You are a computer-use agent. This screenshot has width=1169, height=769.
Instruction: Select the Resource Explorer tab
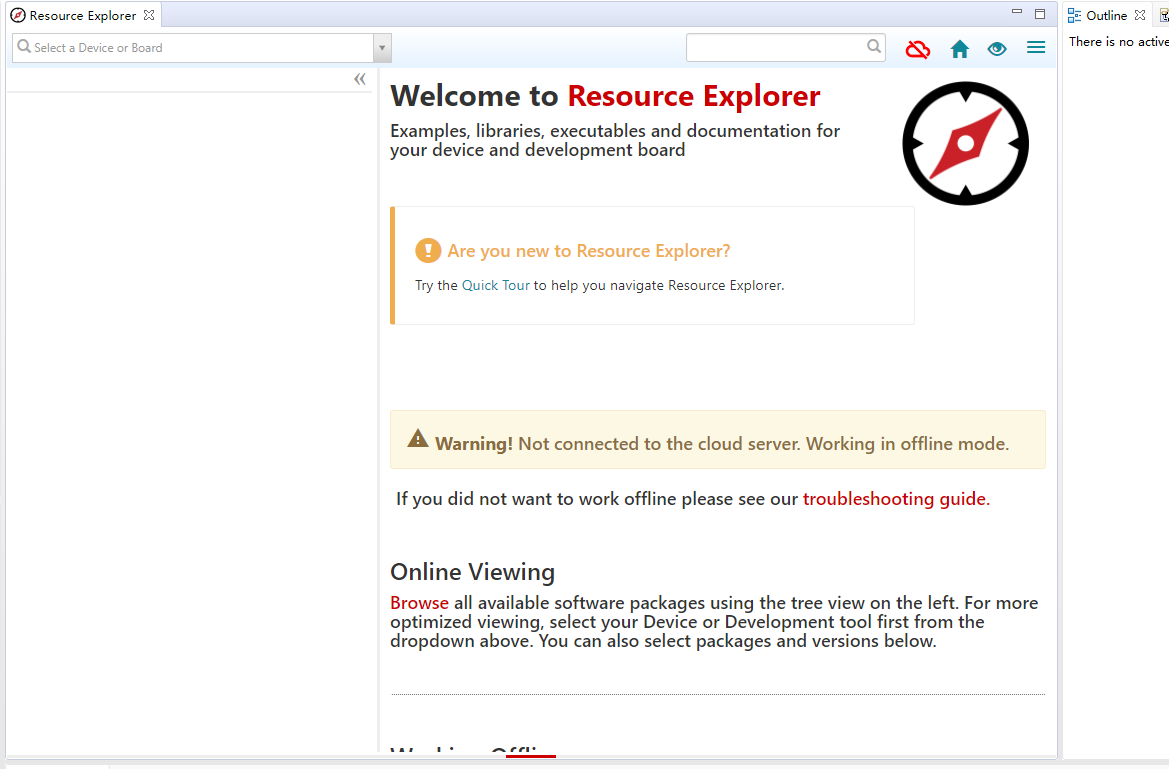pyautogui.click(x=83, y=15)
